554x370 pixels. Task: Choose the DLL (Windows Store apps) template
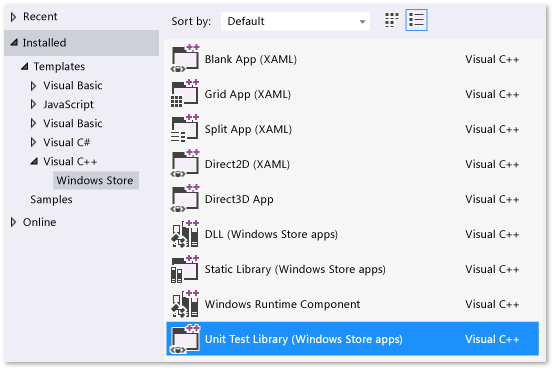pyautogui.click(x=352, y=234)
